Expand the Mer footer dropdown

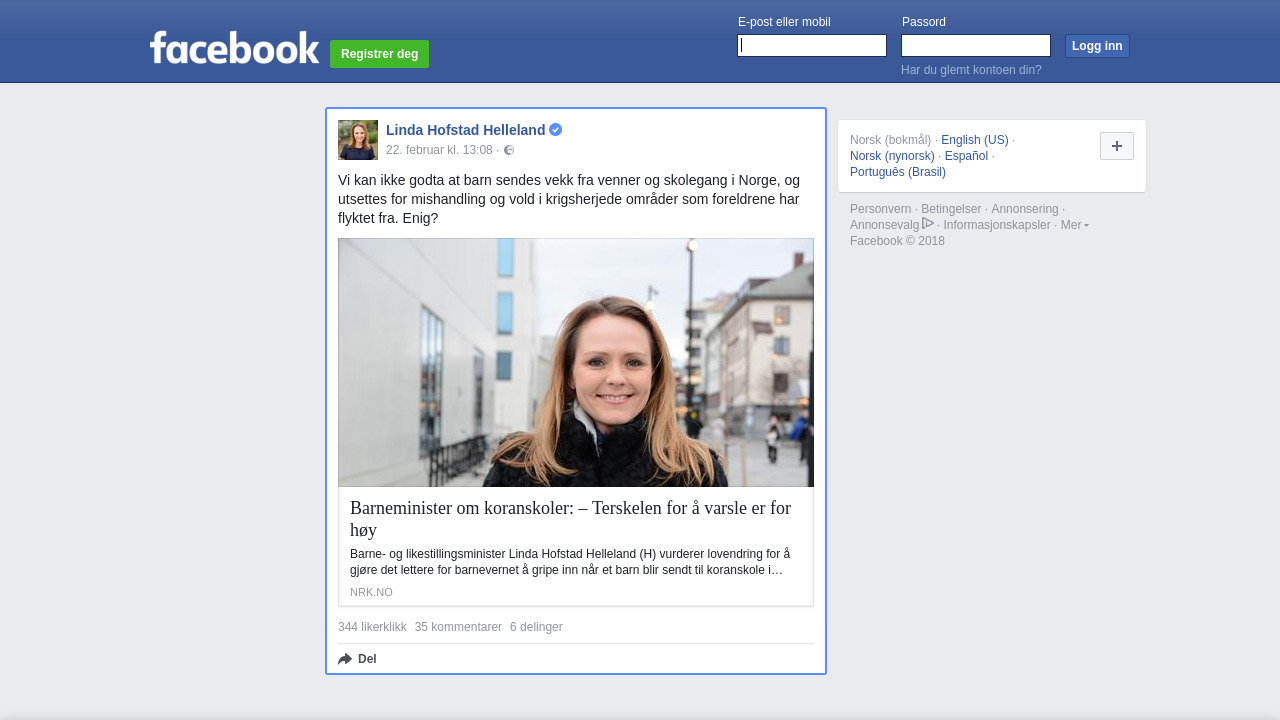(x=1074, y=225)
